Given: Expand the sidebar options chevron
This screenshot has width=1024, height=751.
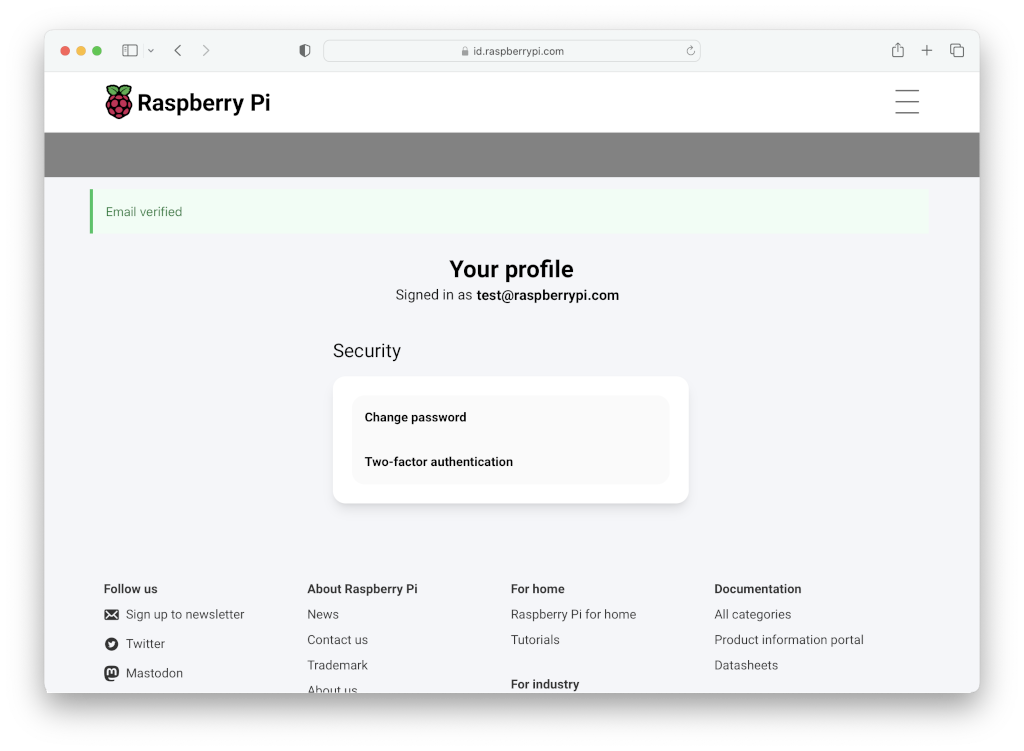Looking at the screenshot, I should point(151,50).
